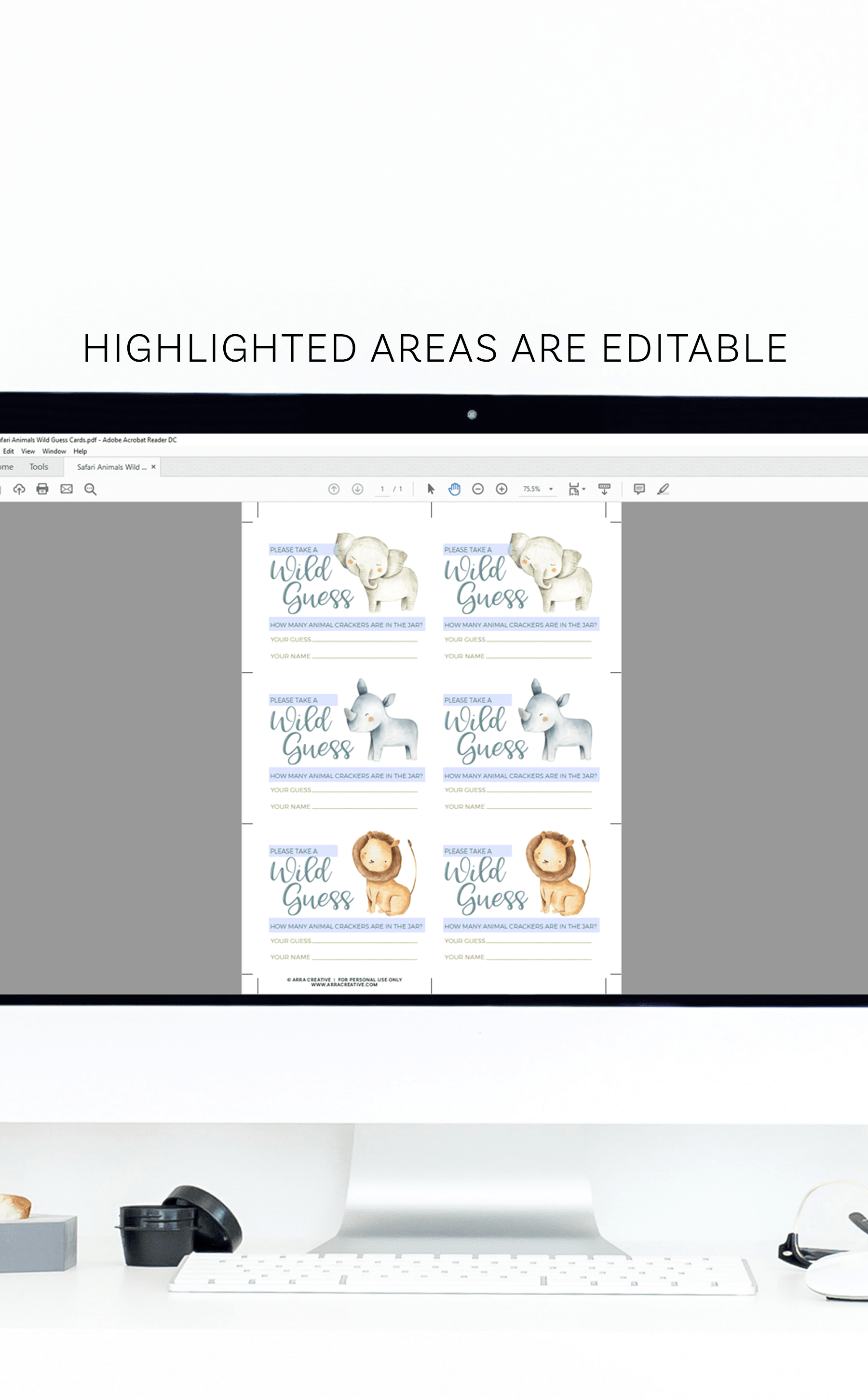Switch to the Tools tab
Image resolution: width=868 pixels, height=1399 pixels.
39,467
